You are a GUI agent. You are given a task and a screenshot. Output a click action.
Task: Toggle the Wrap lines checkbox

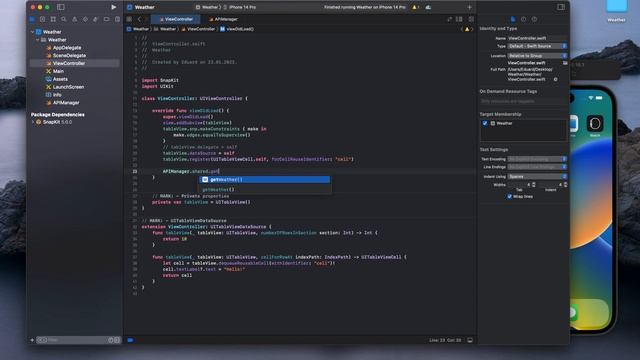tap(509, 197)
